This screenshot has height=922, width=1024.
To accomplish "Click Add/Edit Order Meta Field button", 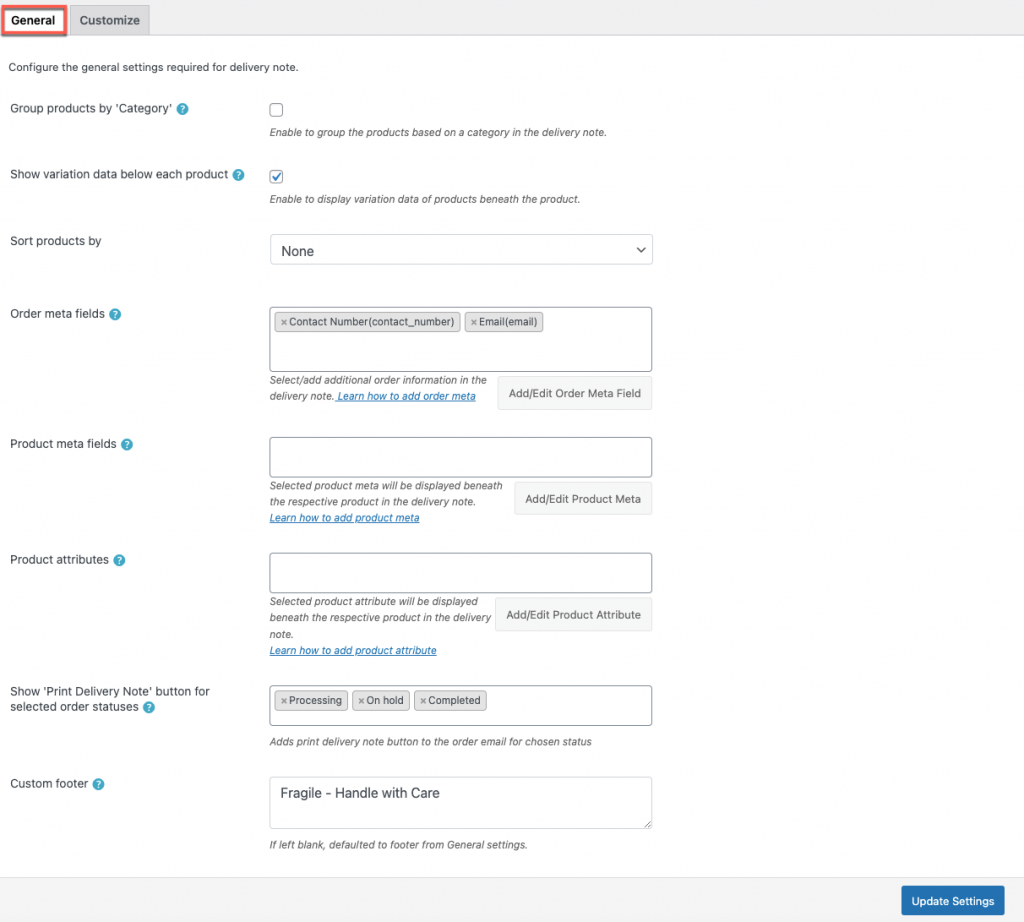I will 575,393.
